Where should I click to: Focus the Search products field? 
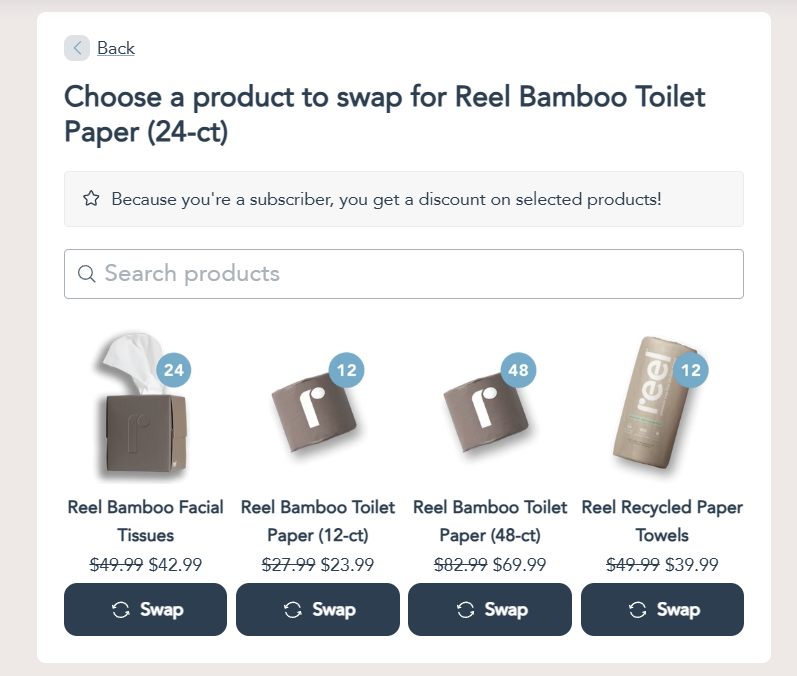420,274
